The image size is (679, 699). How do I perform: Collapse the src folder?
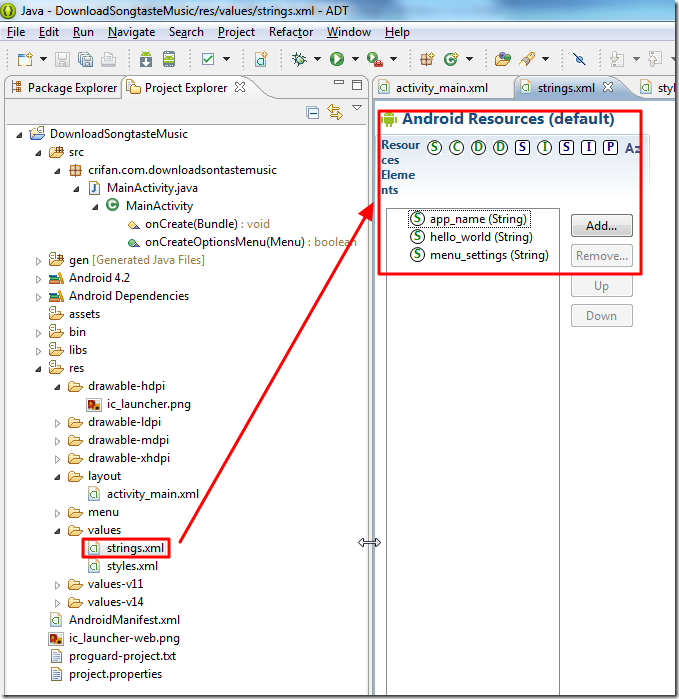click(x=38, y=153)
